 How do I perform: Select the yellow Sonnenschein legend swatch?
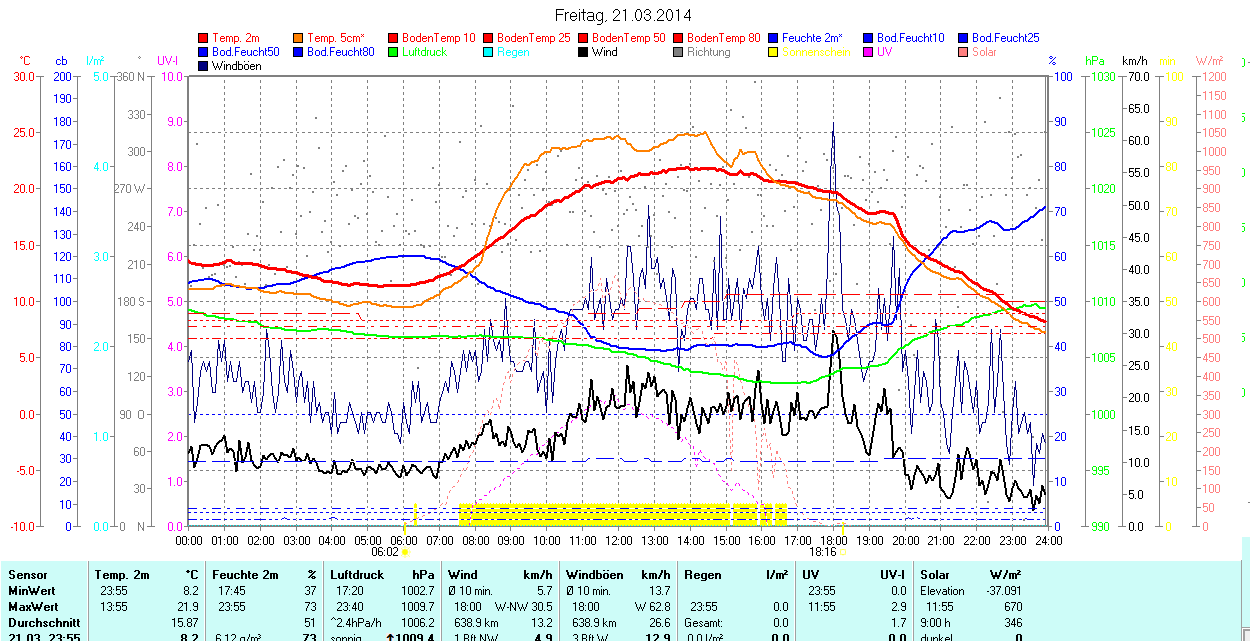pos(774,52)
